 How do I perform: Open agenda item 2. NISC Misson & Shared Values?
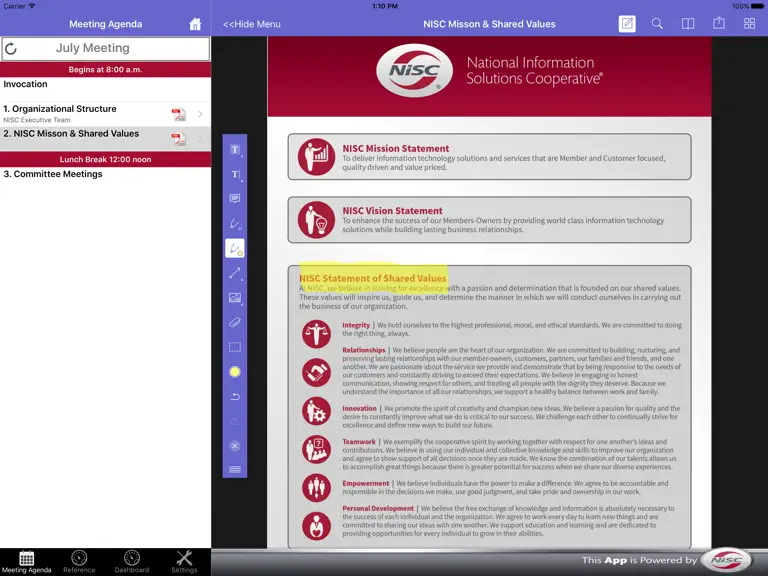tap(105, 139)
